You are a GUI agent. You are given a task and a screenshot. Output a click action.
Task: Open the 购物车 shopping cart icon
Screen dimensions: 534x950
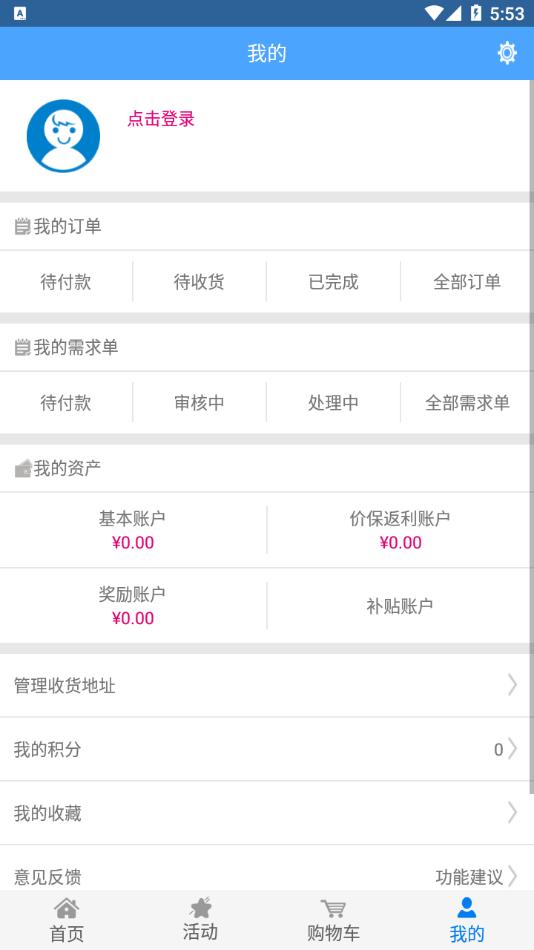333,908
